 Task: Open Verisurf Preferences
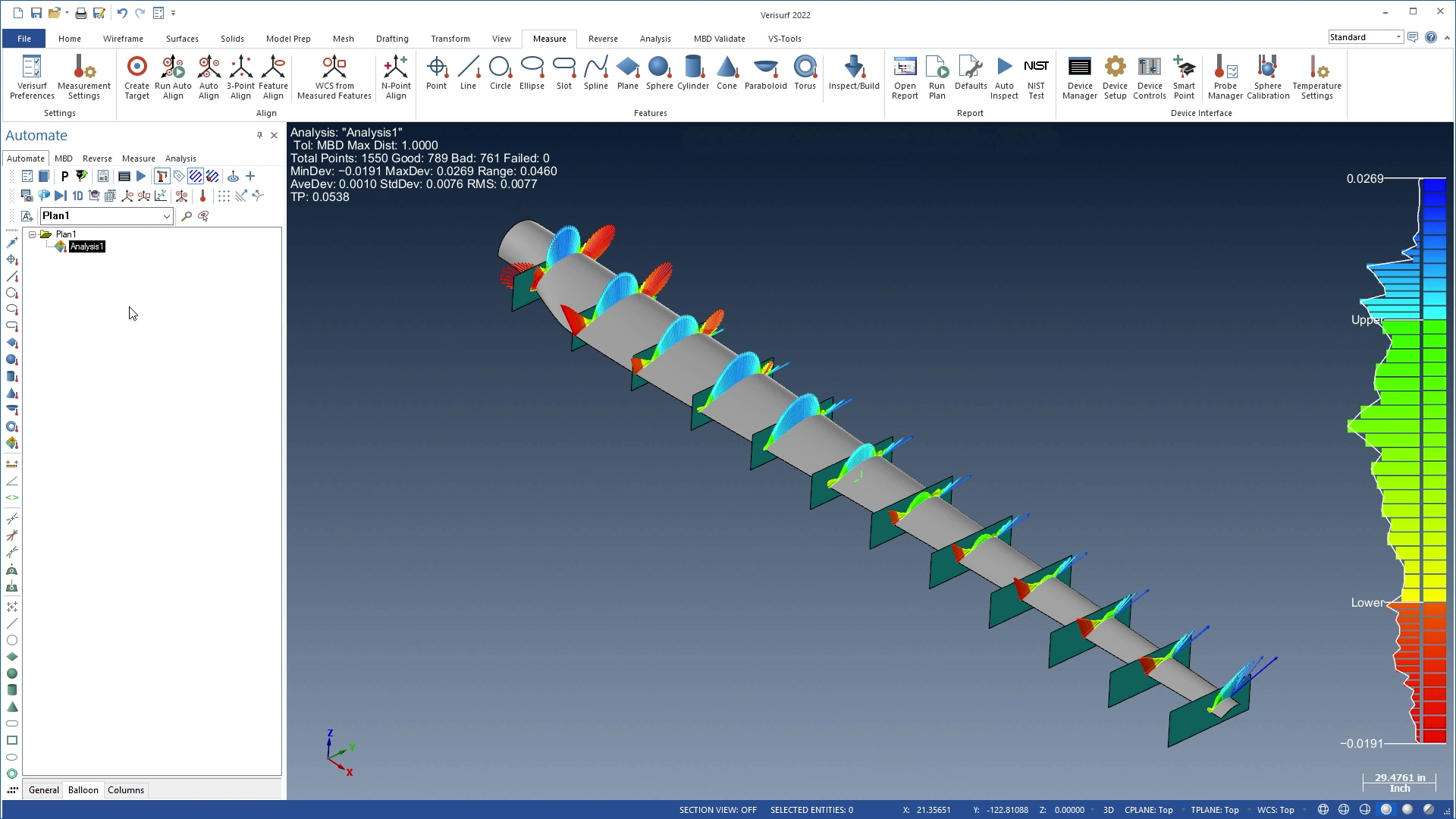pos(32,77)
